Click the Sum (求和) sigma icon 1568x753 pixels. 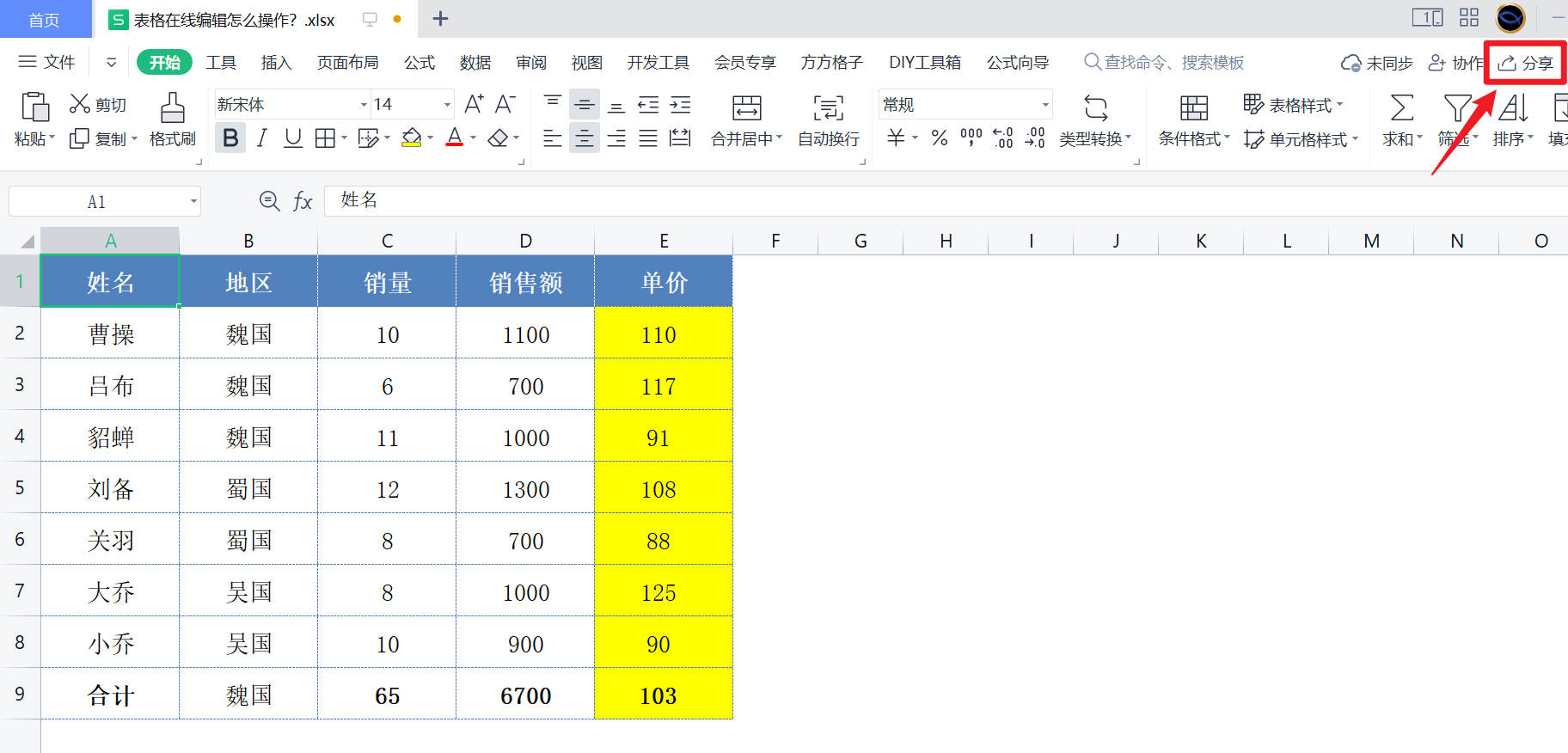(x=1401, y=108)
